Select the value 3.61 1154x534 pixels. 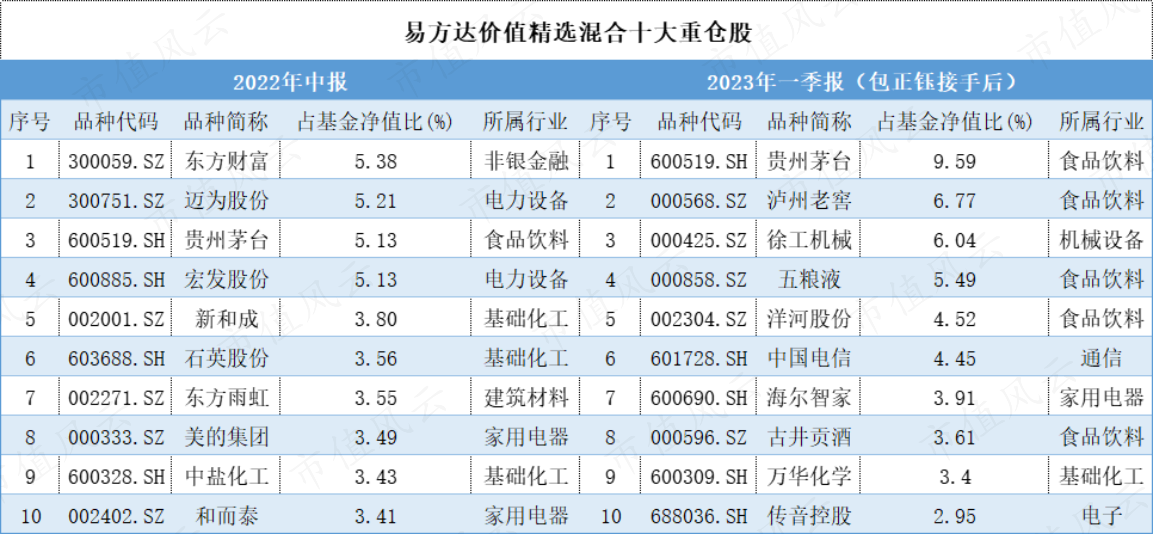point(955,438)
